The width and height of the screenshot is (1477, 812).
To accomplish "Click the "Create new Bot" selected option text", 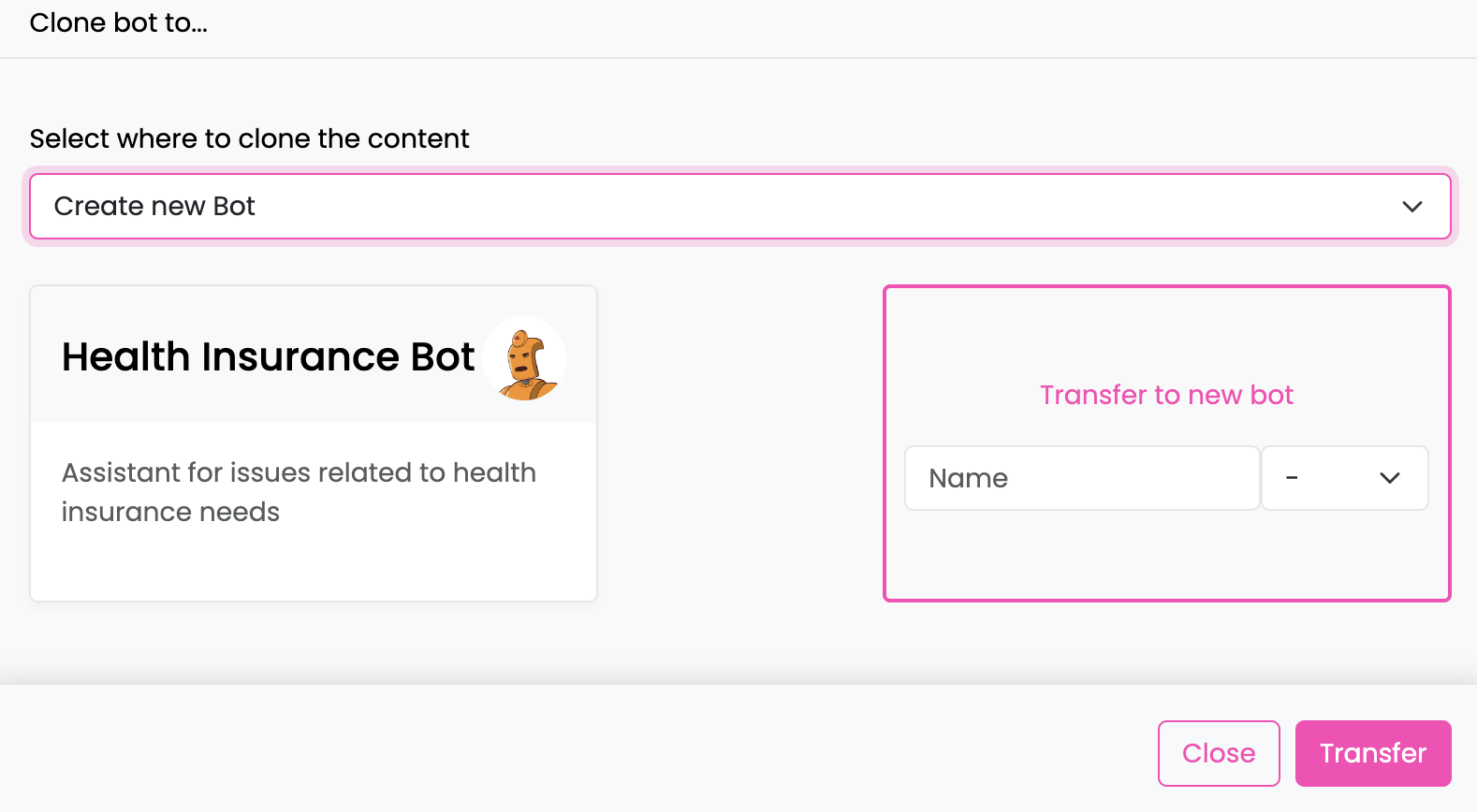I will [x=154, y=206].
